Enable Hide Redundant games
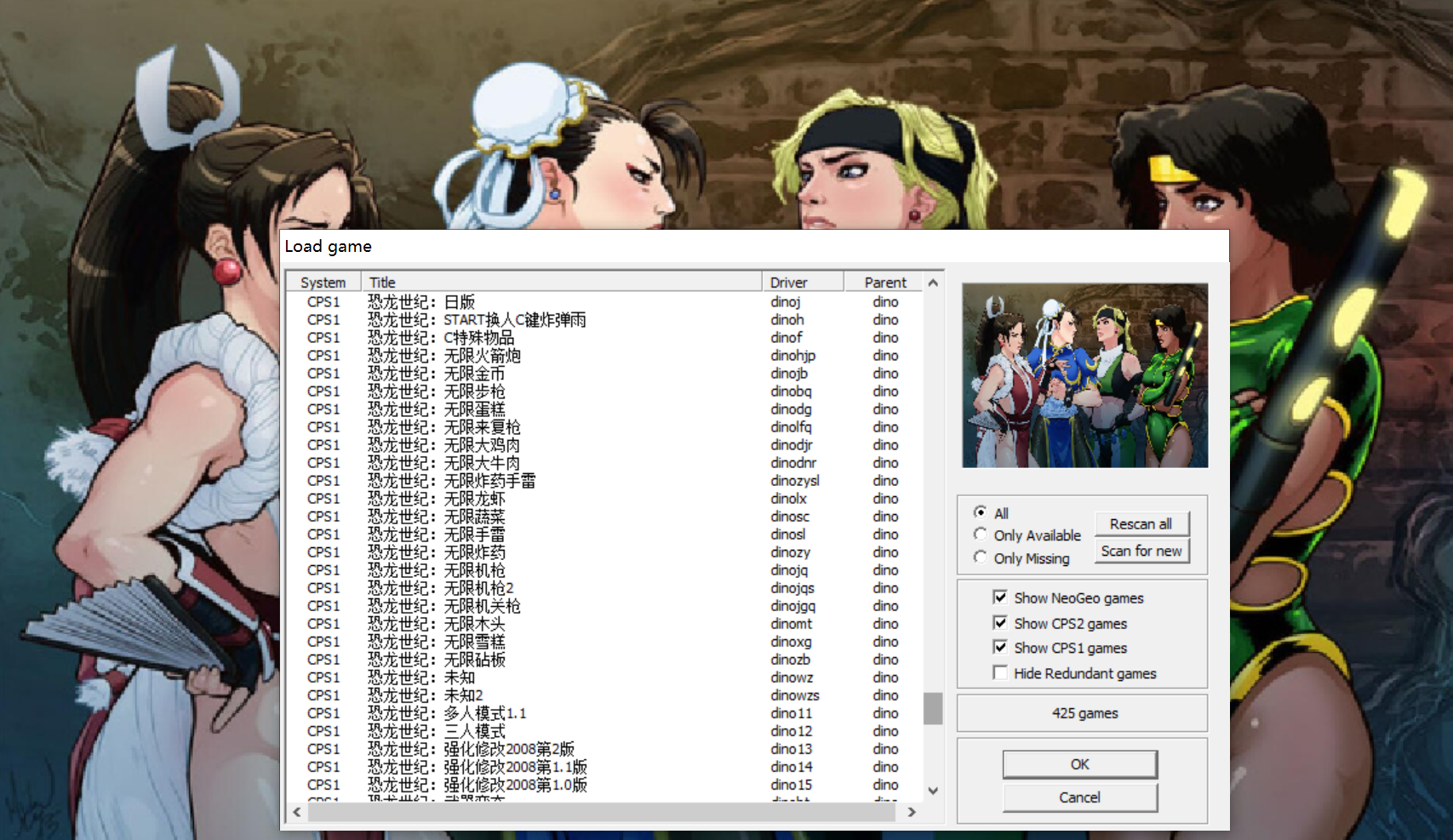Image resolution: width=1453 pixels, height=840 pixels. coord(1000,672)
